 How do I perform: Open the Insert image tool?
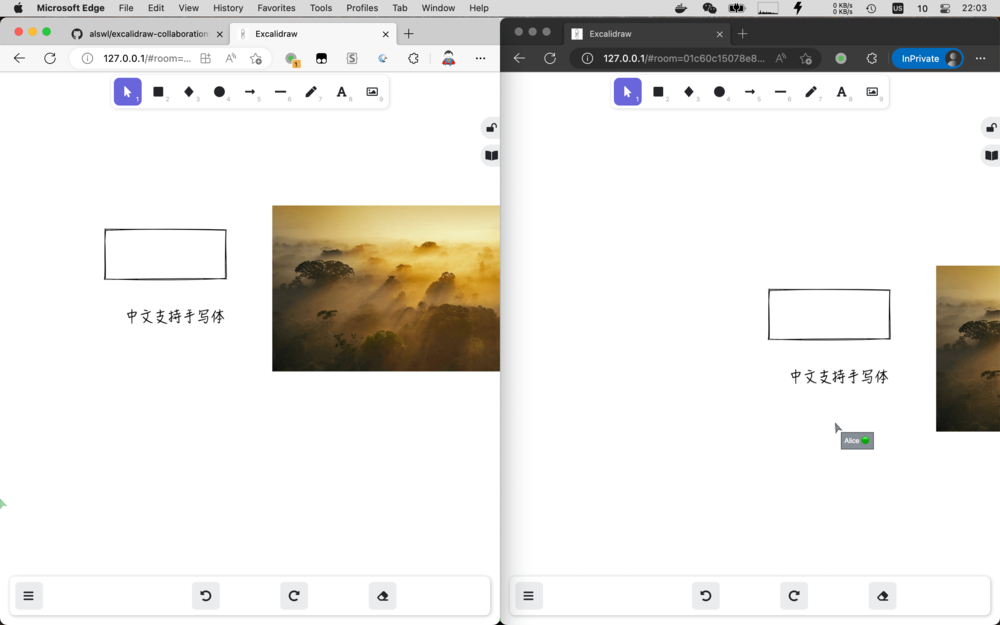click(372, 91)
